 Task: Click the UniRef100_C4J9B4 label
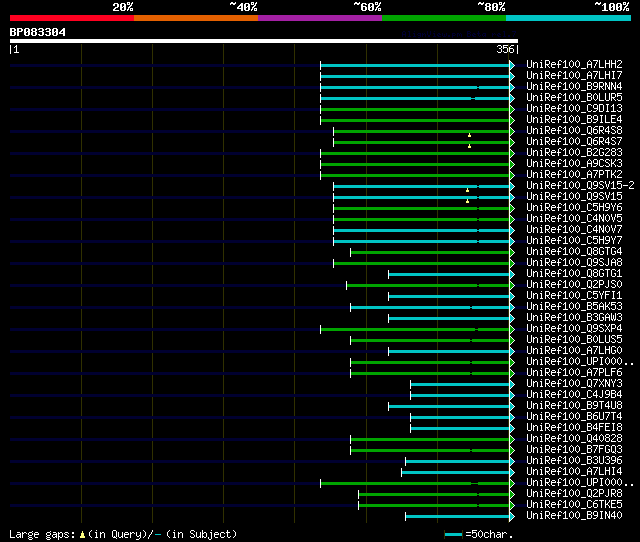(574, 395)
